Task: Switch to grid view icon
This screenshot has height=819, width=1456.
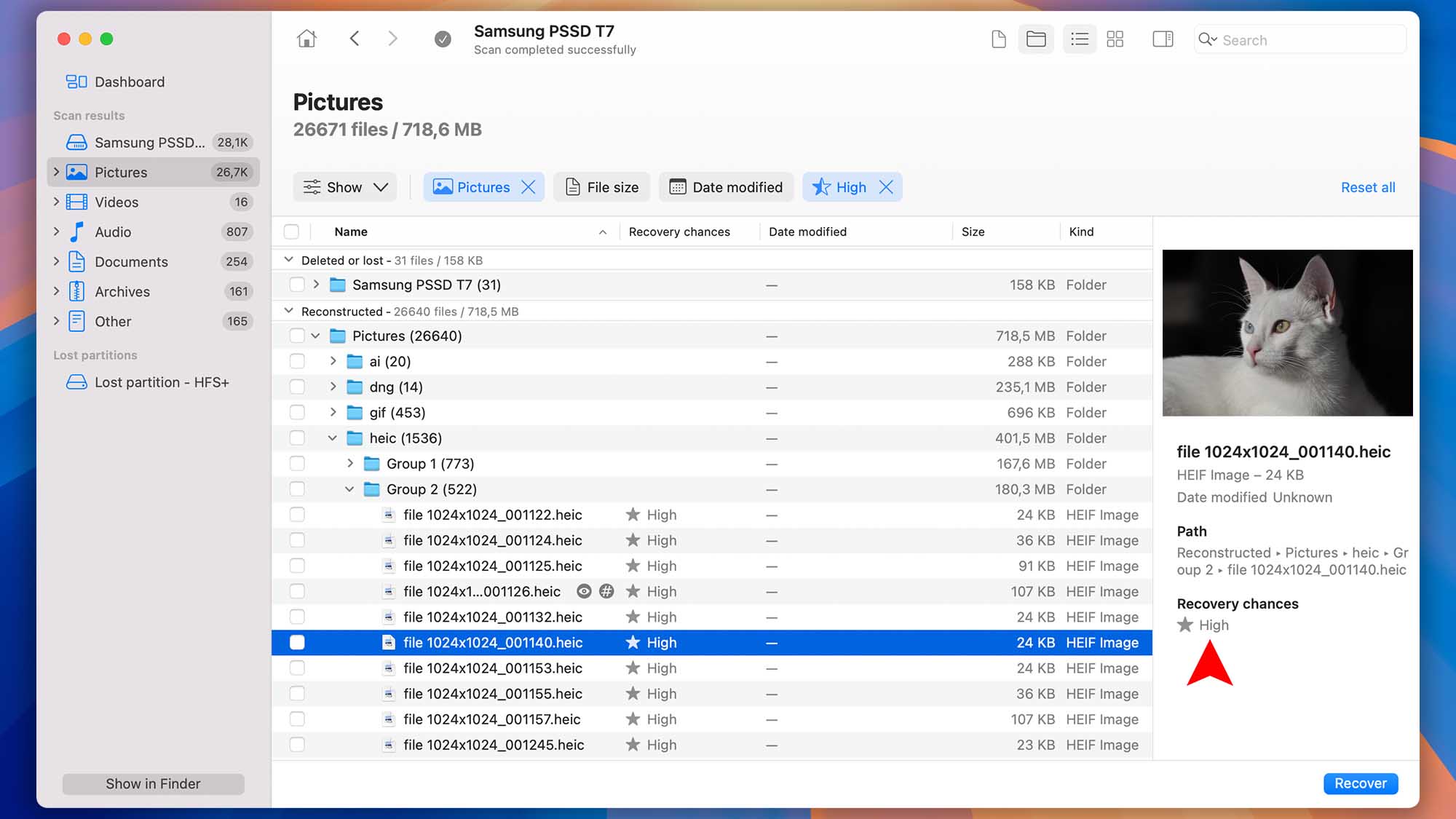Action: pyautogui.click(x=1115, y=39)
